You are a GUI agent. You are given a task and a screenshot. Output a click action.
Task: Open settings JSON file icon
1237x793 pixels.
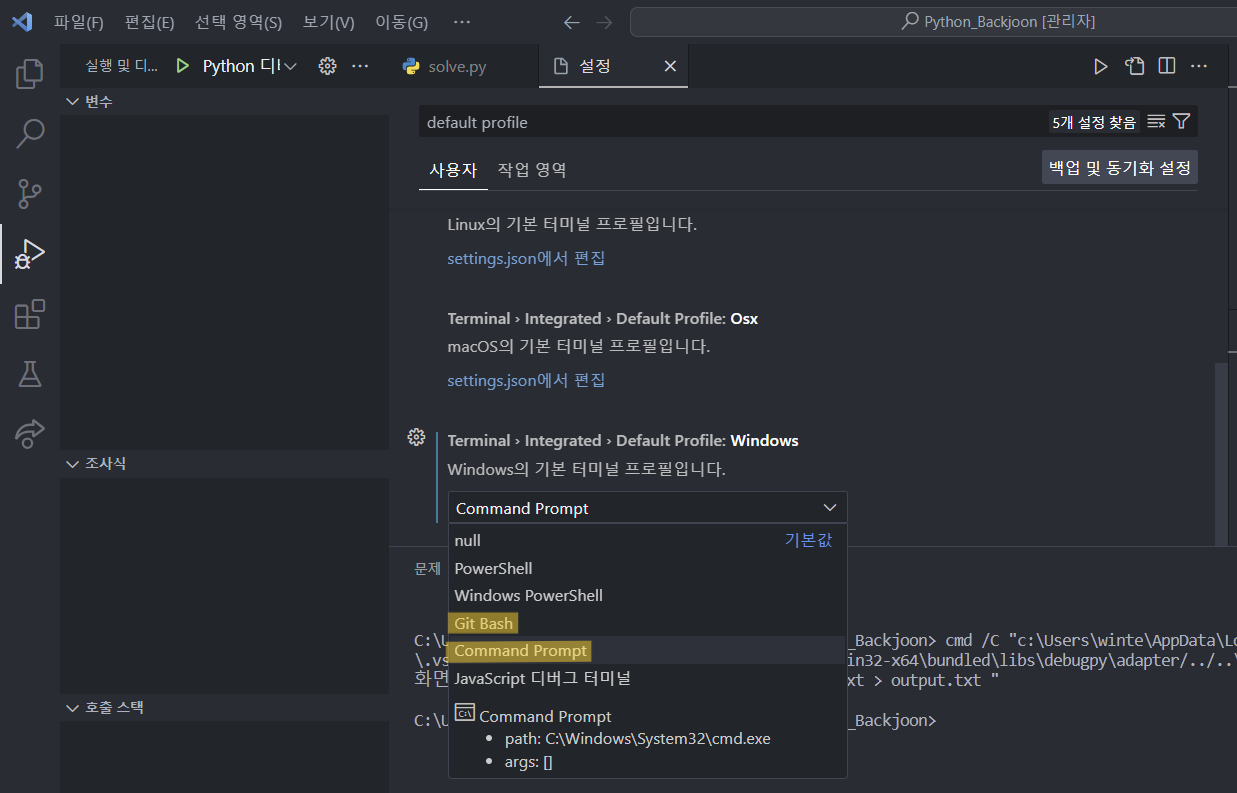[1134, 66]
